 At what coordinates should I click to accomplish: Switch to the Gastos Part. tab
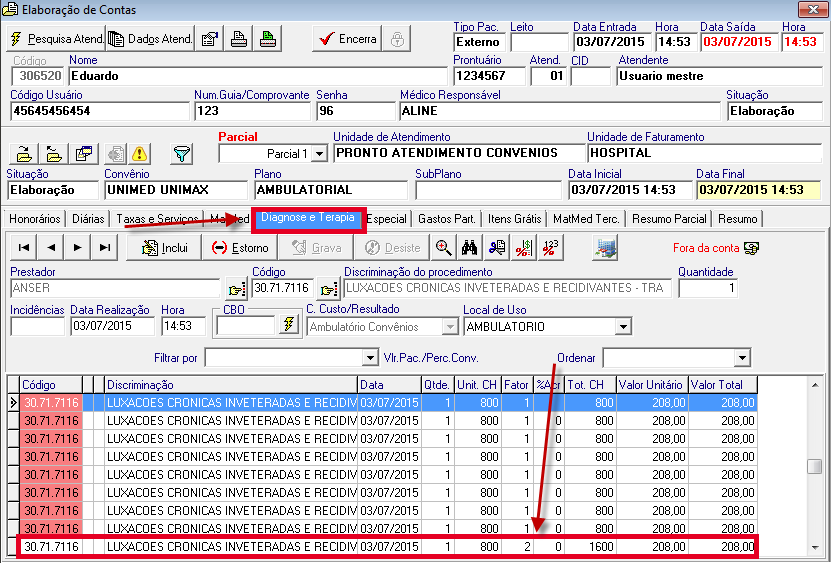pyautogui.click(x=448, y=218)
